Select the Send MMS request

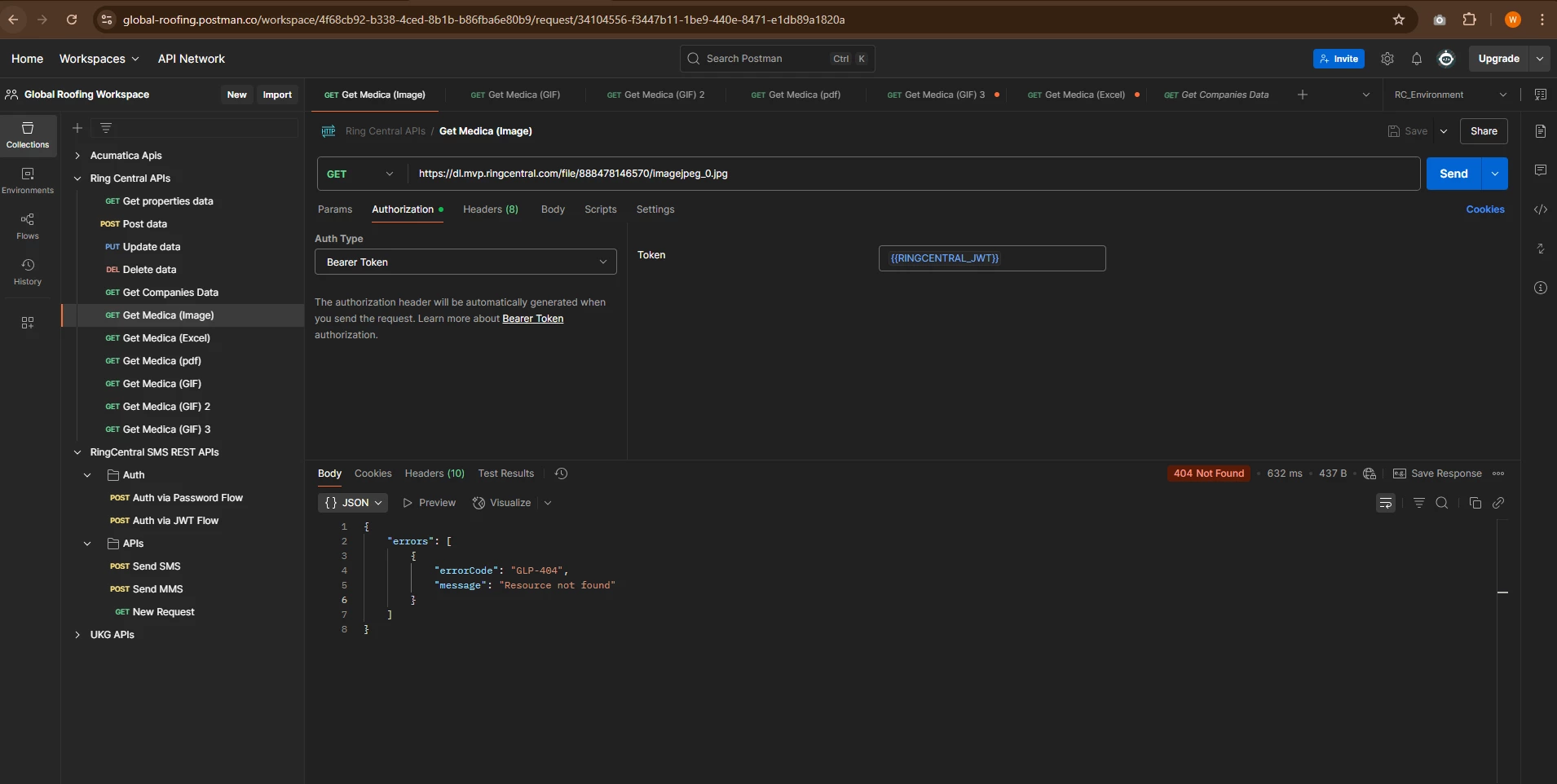(158, 589)
